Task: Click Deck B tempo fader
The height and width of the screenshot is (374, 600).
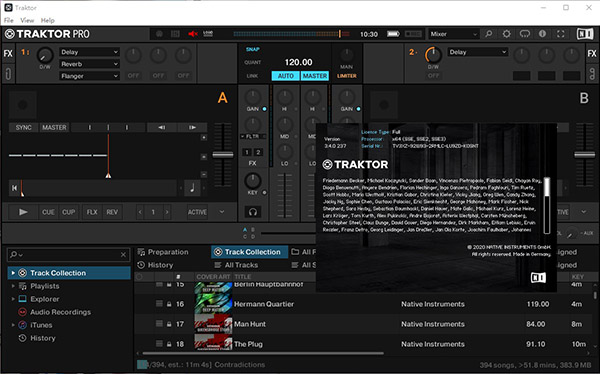Action: pyautogui.click(x=584, y=155)
